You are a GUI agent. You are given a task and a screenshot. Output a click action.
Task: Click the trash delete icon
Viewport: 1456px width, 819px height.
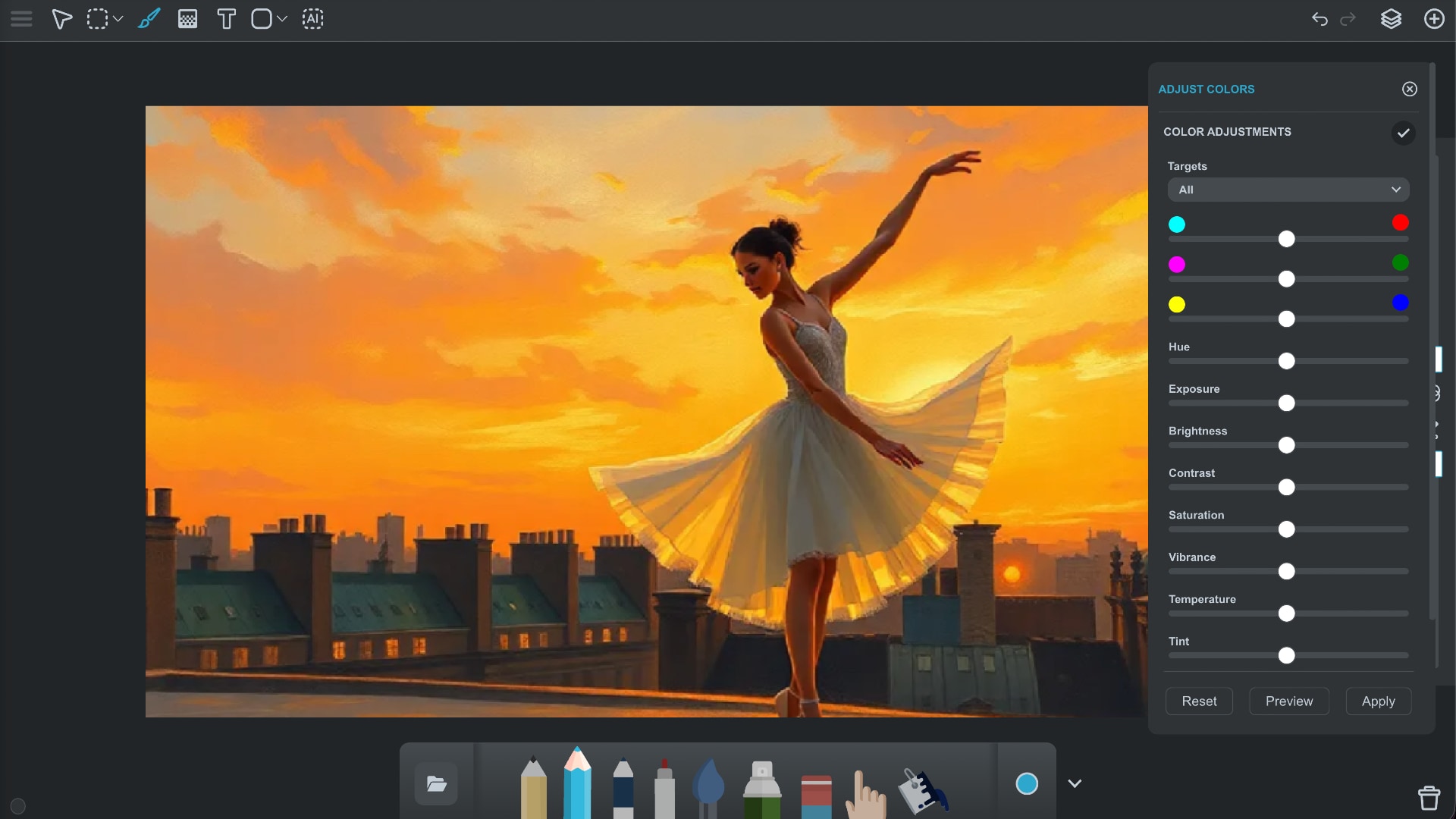(x=1429, y=798)
